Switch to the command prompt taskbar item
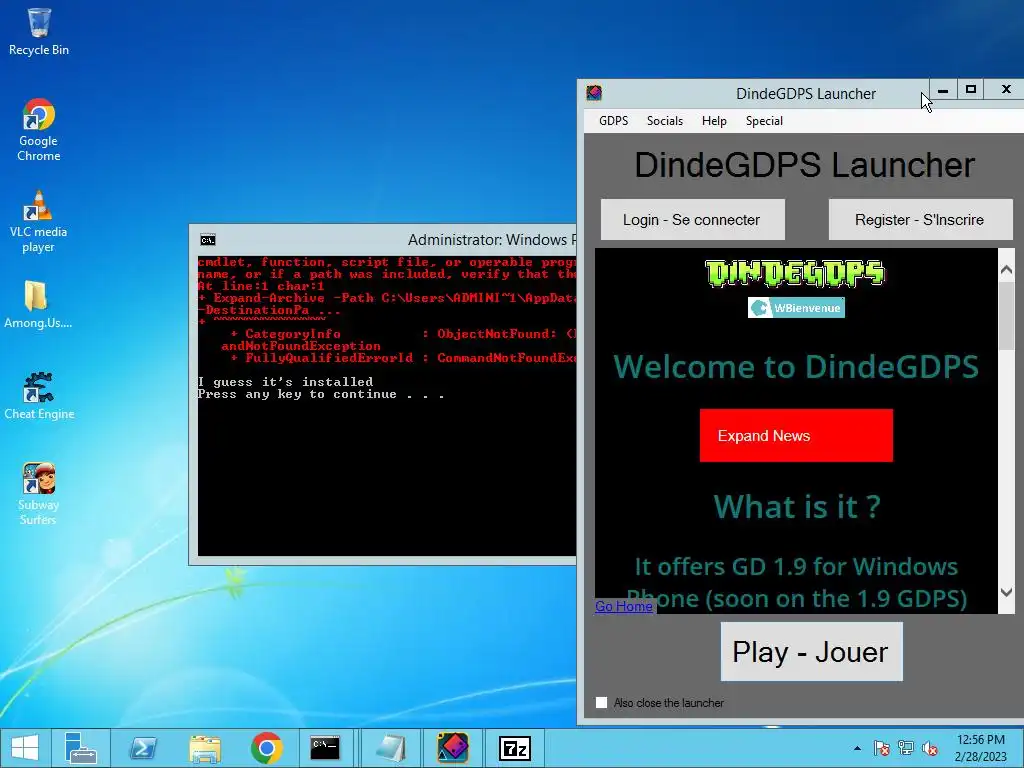The width and height of the screenshot is (1024, 768). tap(325, 748)
